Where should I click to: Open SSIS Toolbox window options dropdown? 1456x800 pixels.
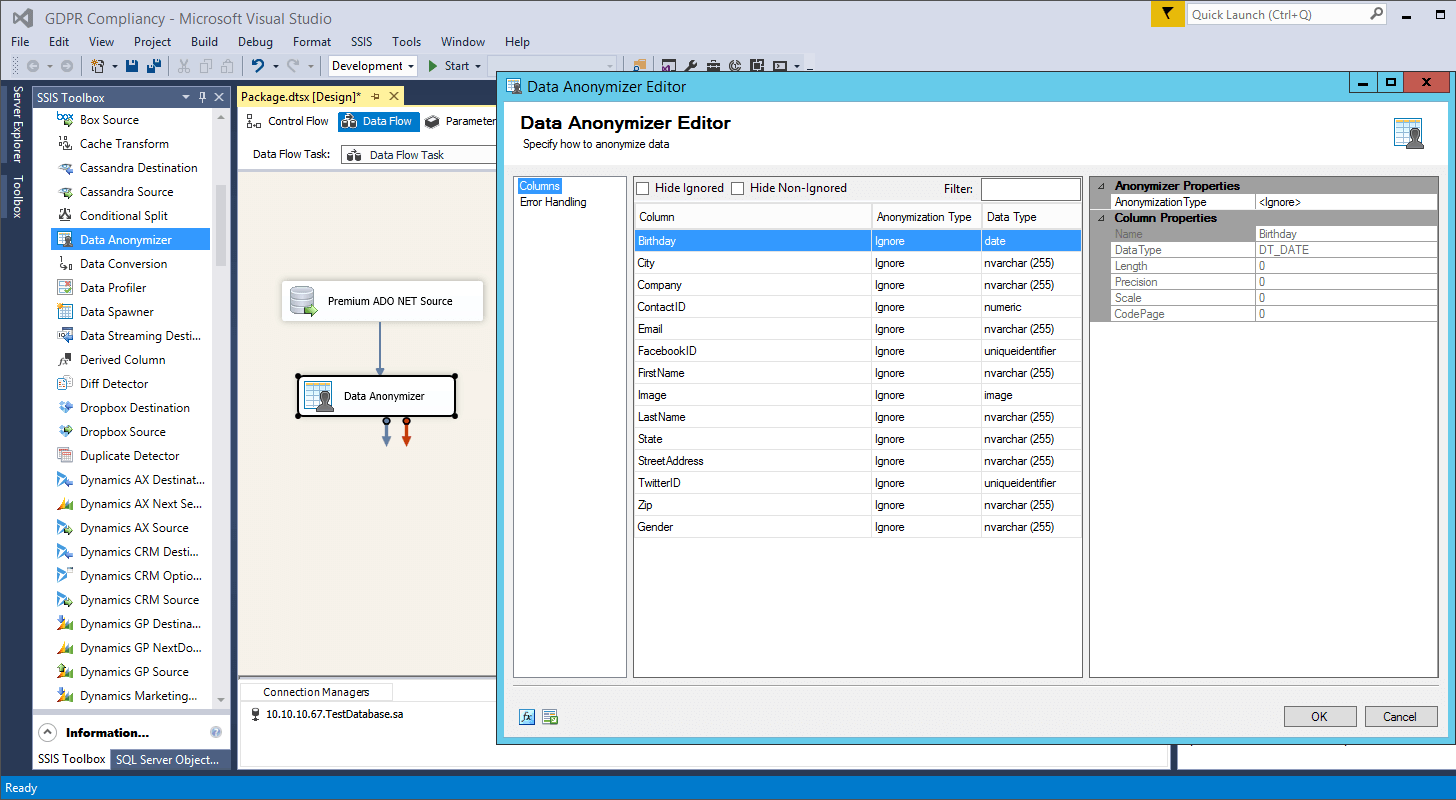click(186, 97)
